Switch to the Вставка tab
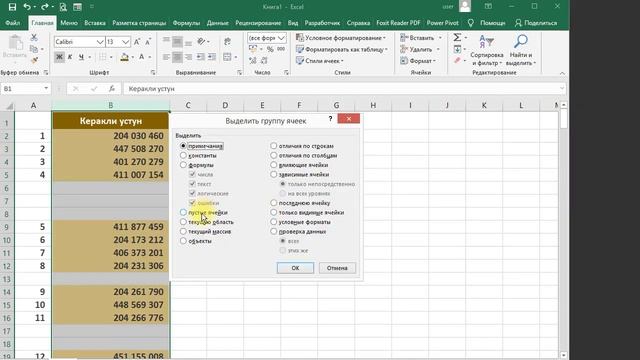The height and width of the screenshot is (360, 640). pyautogui.click(x=95, y=23)
